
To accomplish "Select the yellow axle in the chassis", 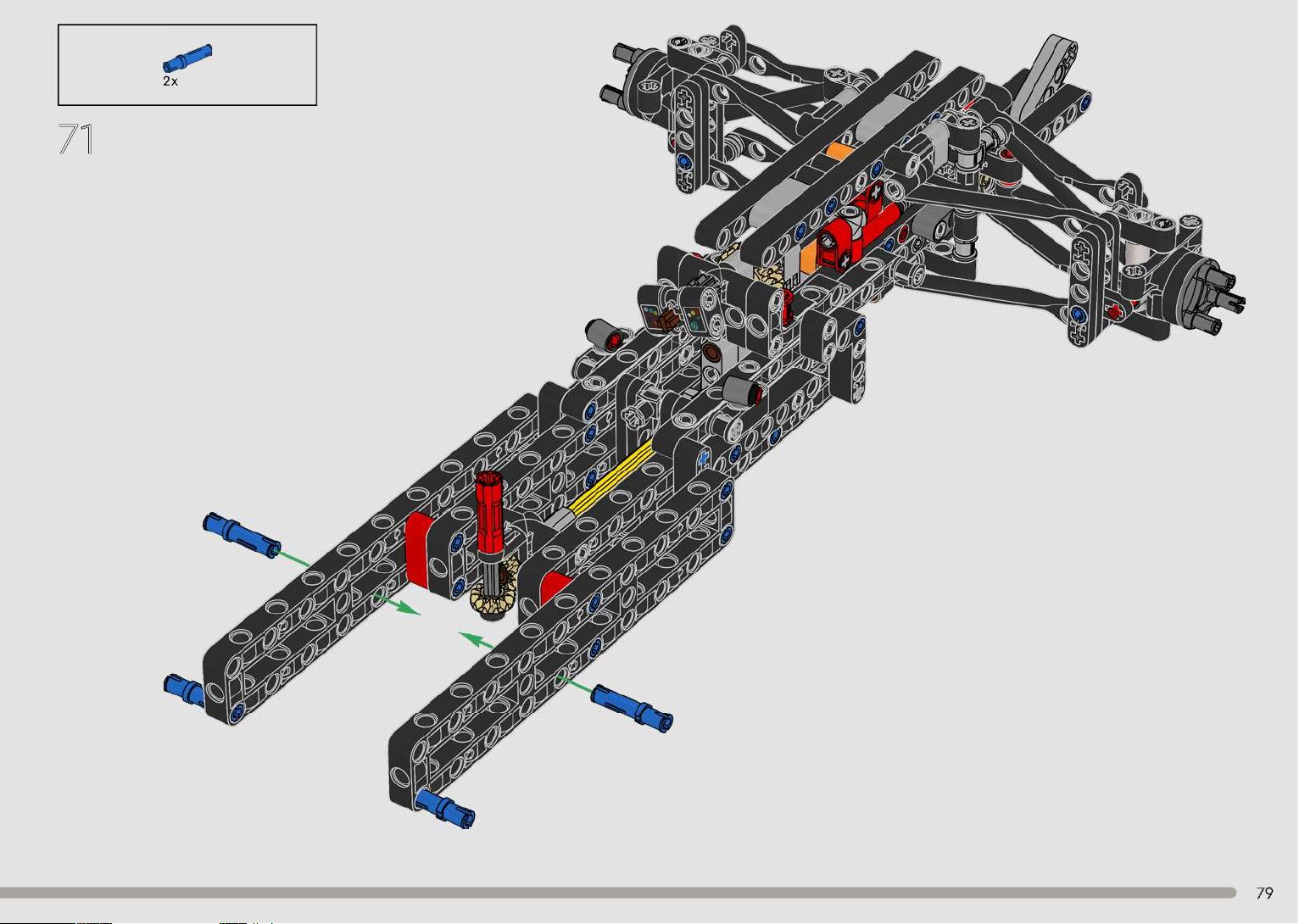I will pyautogui.click(x=611, y=478).
